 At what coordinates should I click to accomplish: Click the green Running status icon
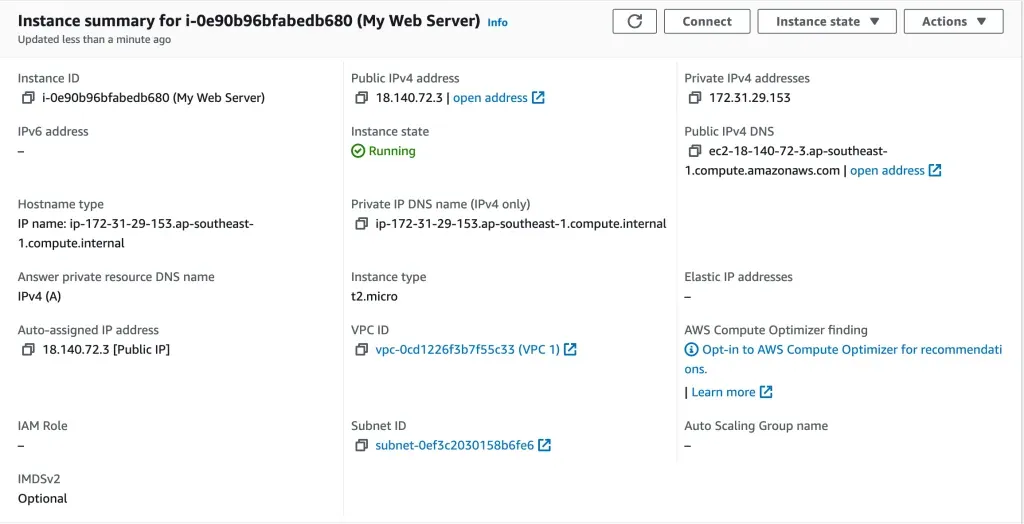pos(358,151)
